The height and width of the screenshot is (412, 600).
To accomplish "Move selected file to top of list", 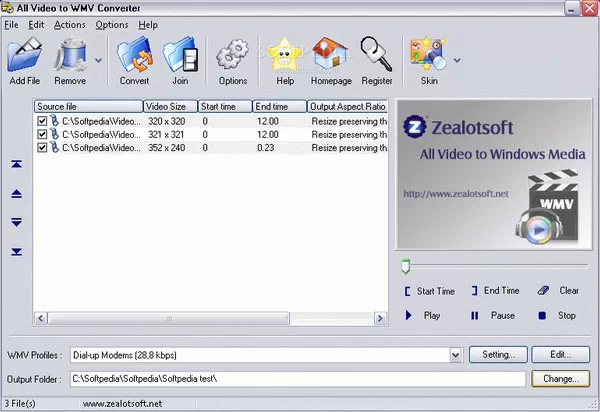I will point(16,164).
